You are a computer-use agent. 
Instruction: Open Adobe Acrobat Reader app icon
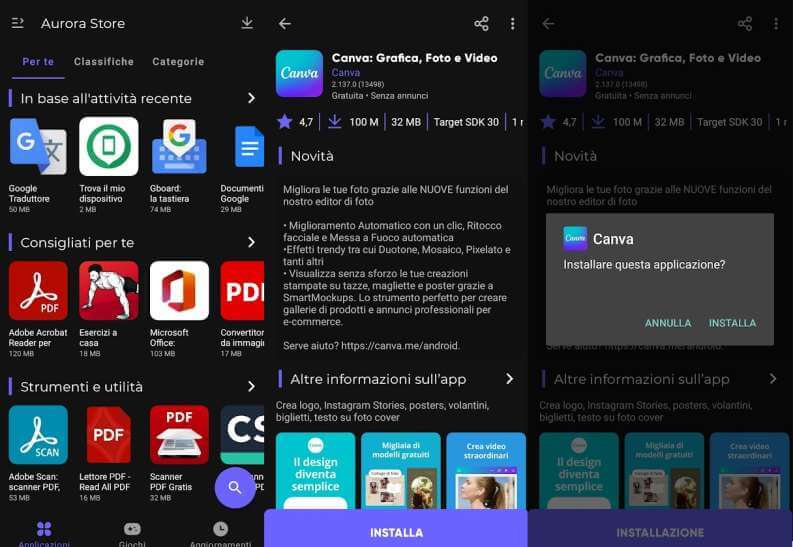click(38, 291)
